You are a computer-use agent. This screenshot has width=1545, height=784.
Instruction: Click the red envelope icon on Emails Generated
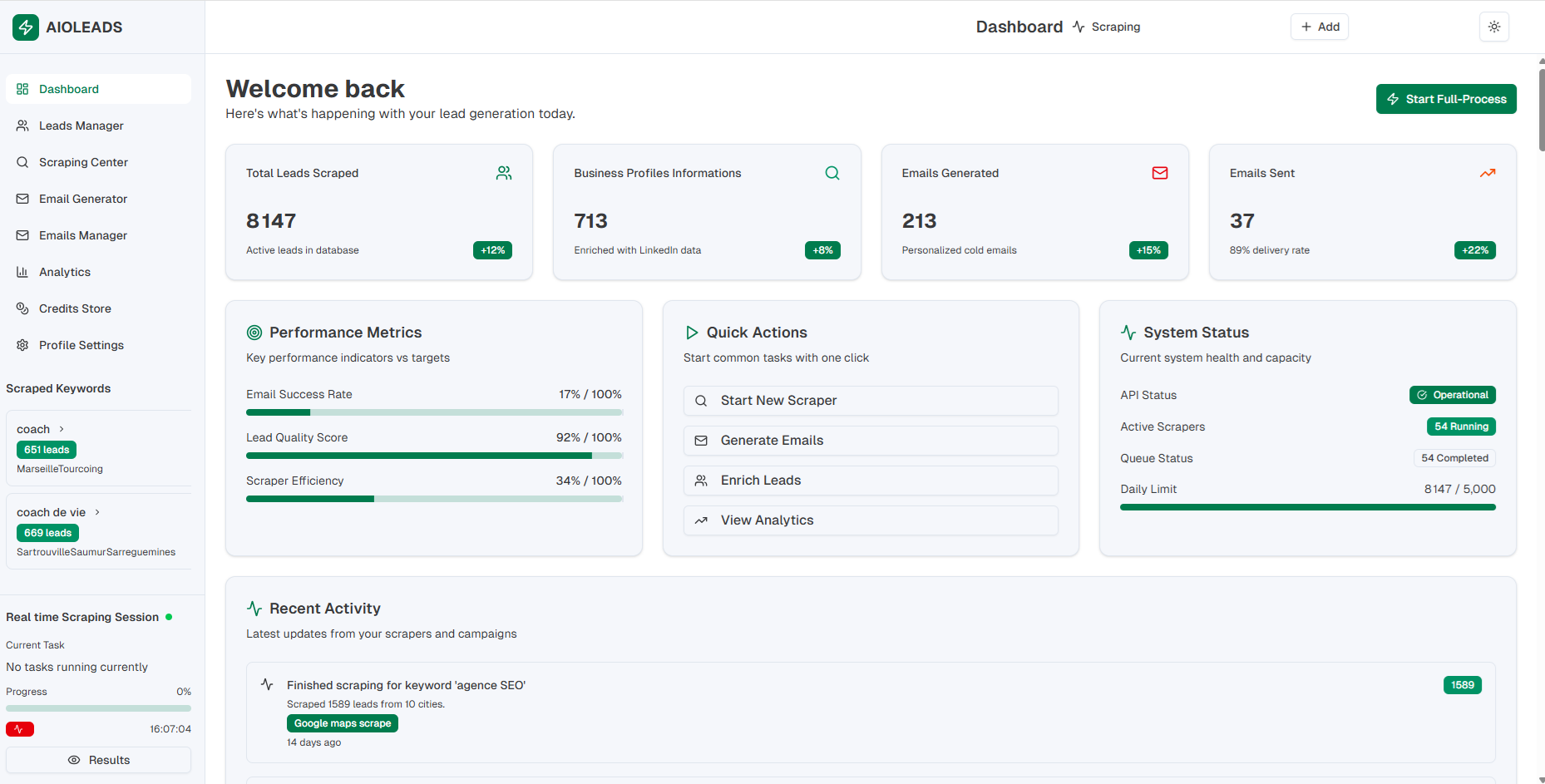[x=1159, y=173]
